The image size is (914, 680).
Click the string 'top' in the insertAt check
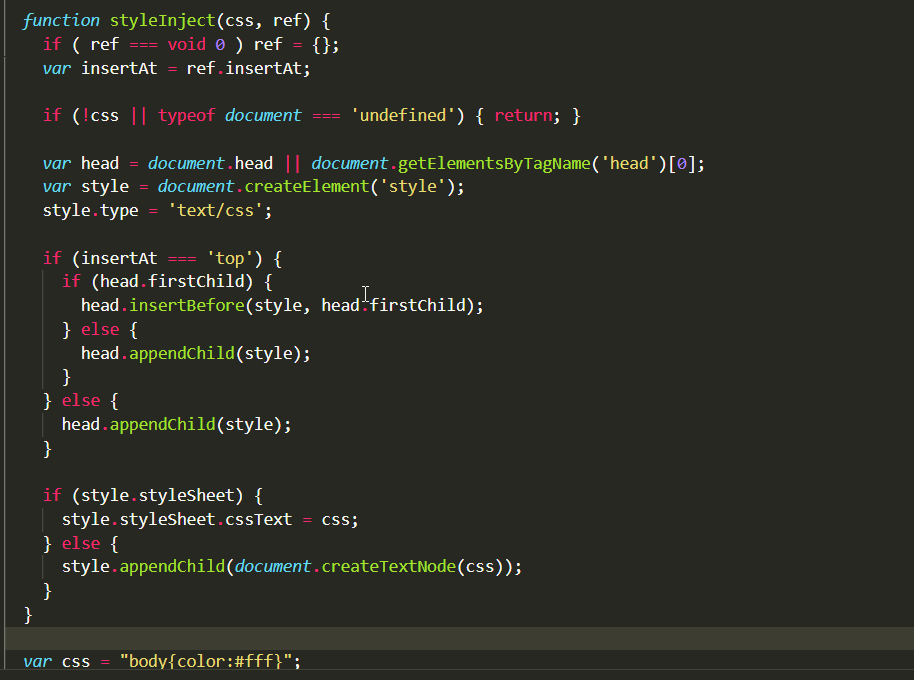click(230, 259)
